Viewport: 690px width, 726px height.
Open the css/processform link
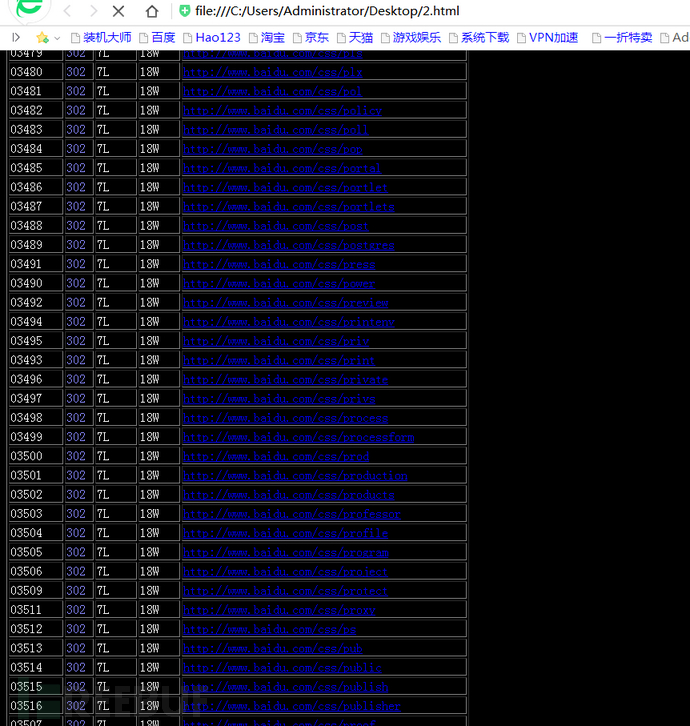(298, 438)
